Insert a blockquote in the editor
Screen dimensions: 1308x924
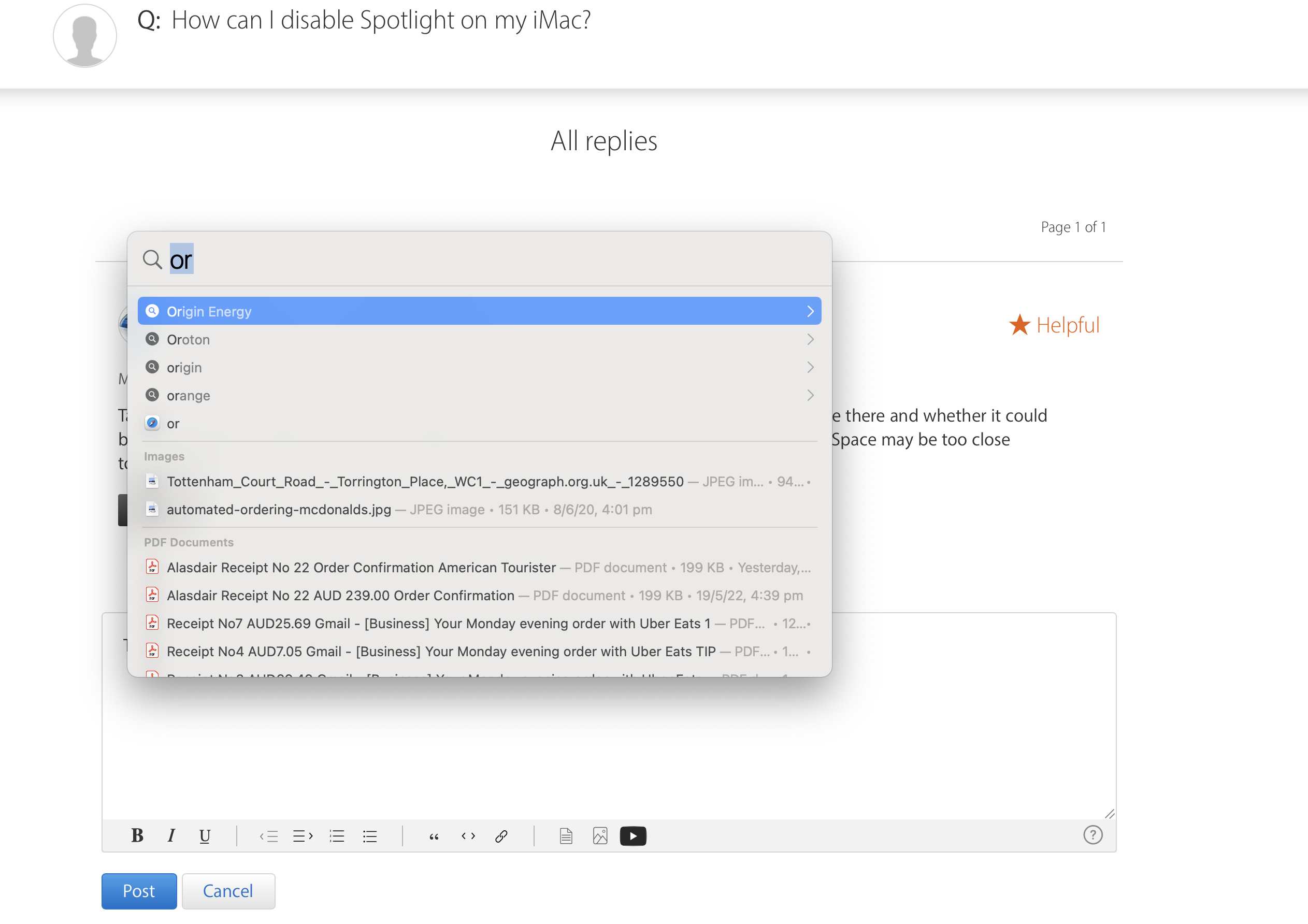point(434,836)
